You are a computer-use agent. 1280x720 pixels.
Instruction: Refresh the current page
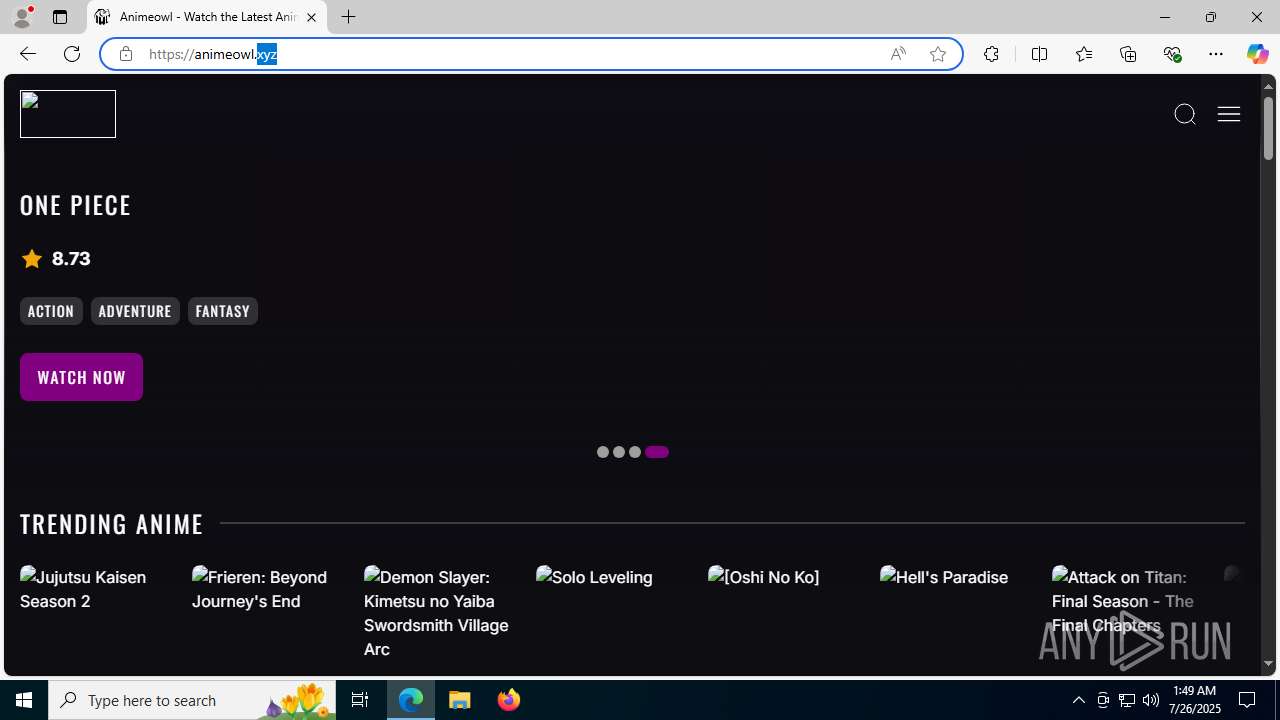click(x=72, y=54)
